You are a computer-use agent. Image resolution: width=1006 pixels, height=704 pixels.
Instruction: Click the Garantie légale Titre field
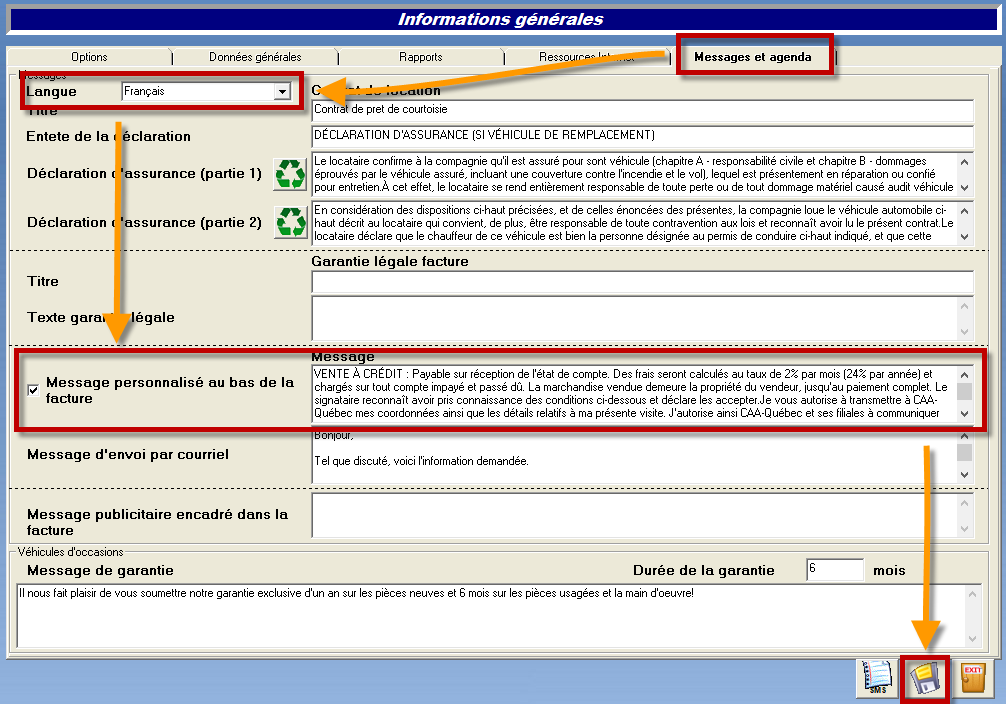point(642,282)
